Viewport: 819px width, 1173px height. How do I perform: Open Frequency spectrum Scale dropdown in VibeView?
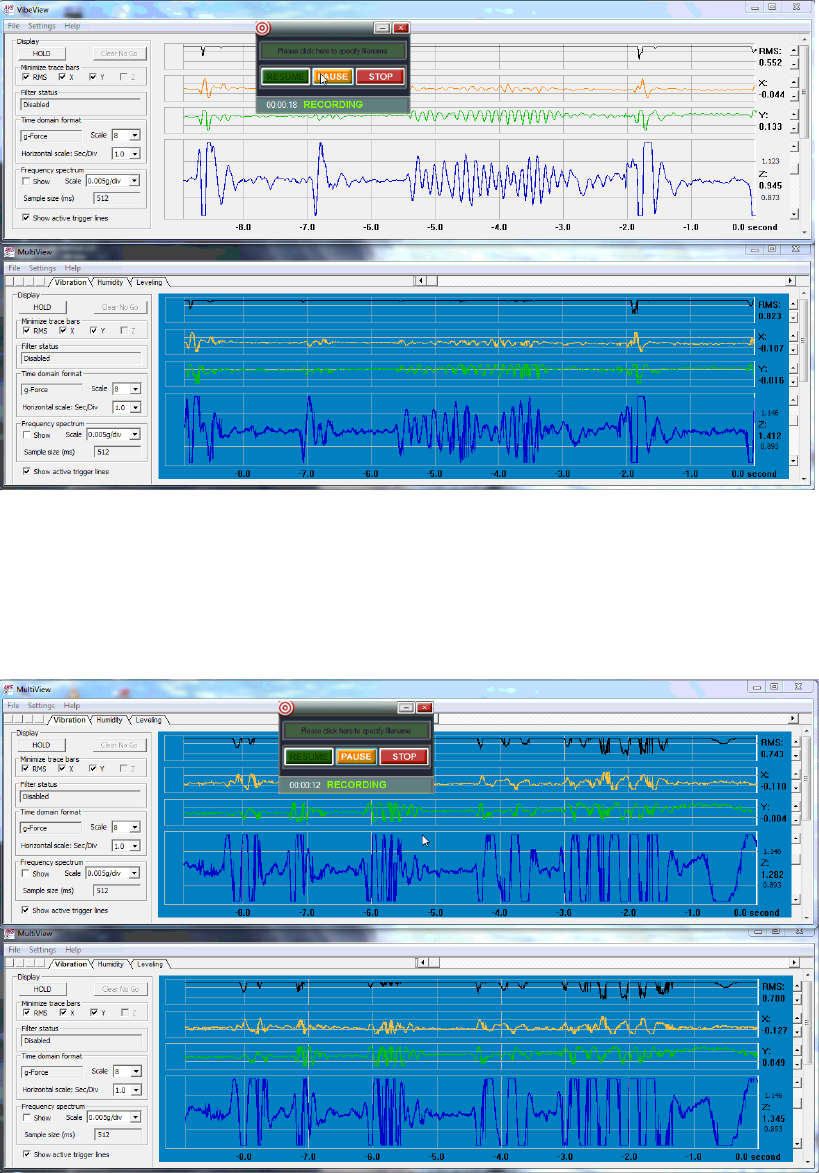coord(135,180)
